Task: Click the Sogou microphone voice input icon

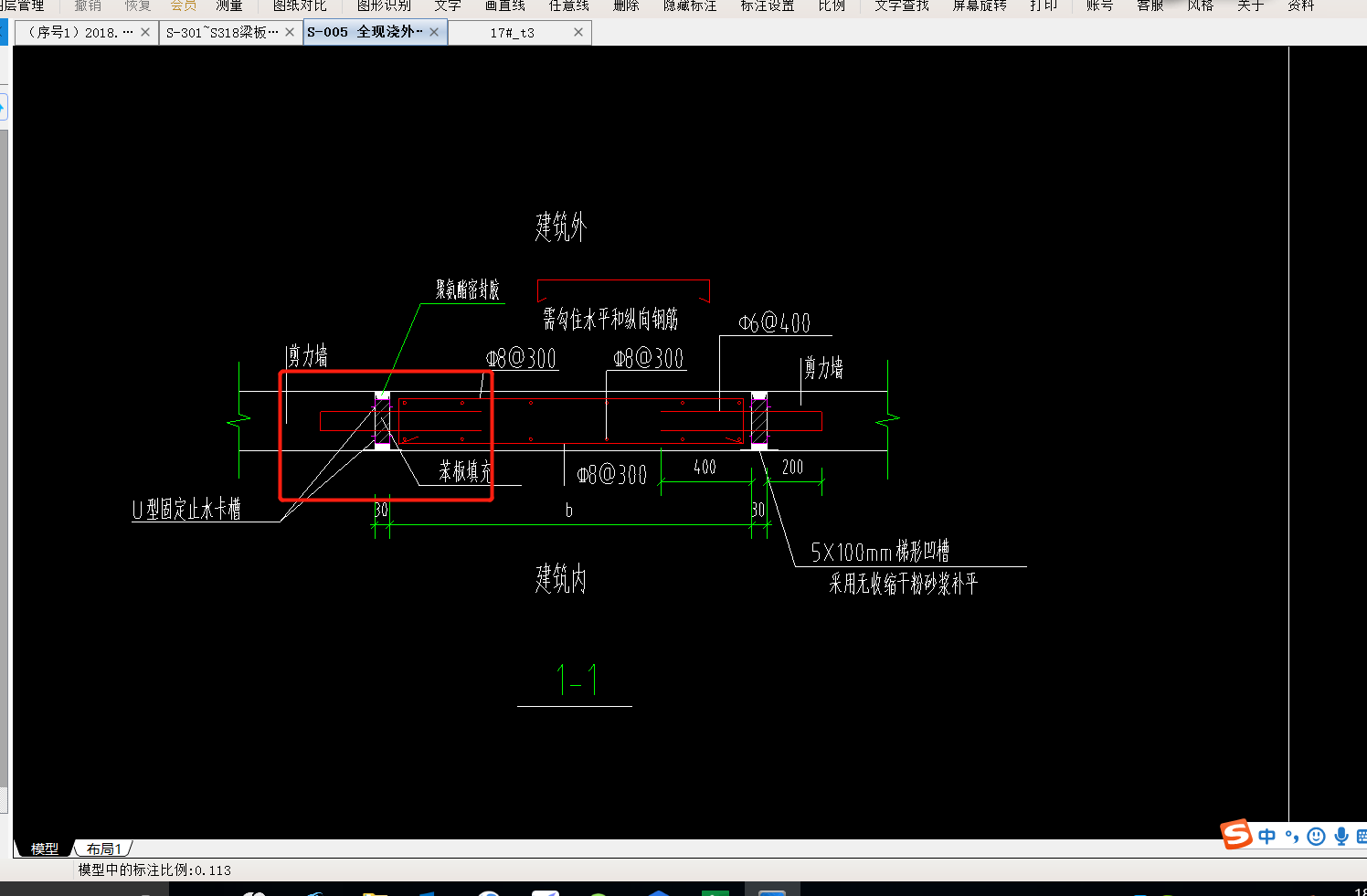Action: tap(1341, 836)
